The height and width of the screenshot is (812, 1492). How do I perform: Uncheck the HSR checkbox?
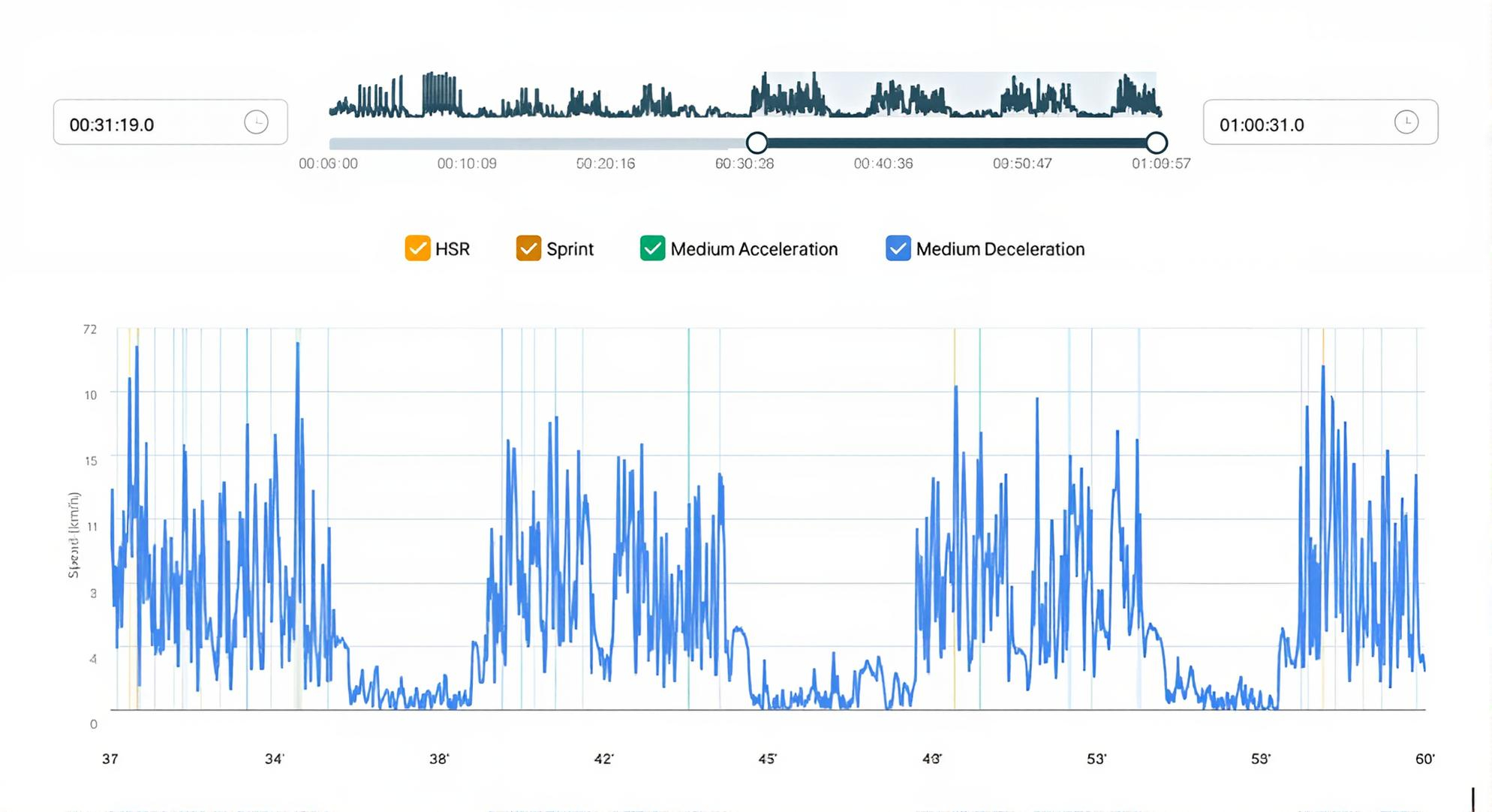[417, 248]
